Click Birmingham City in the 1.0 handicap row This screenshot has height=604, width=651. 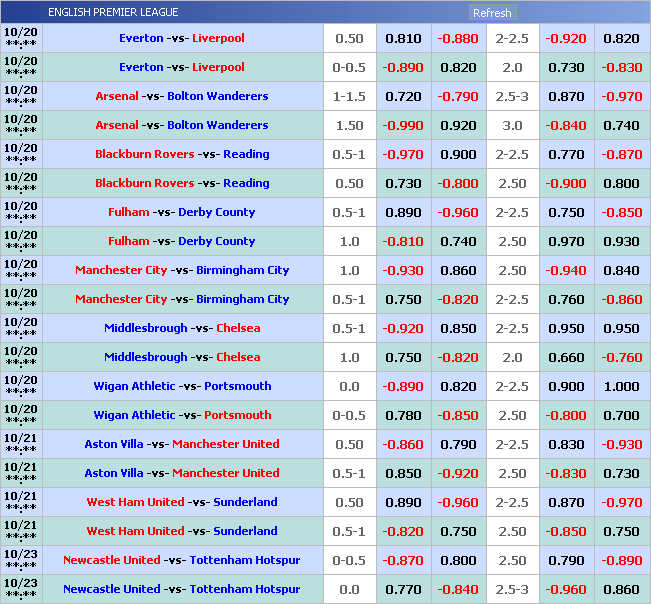tap(243, 271)
